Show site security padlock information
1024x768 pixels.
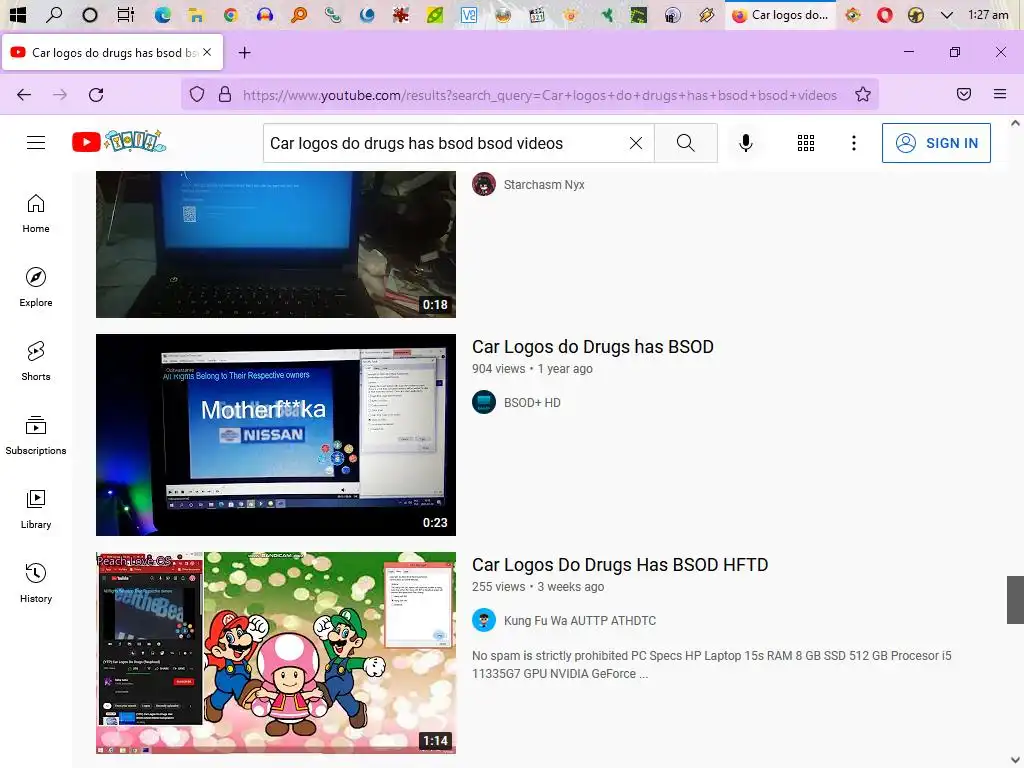point(225,95)
